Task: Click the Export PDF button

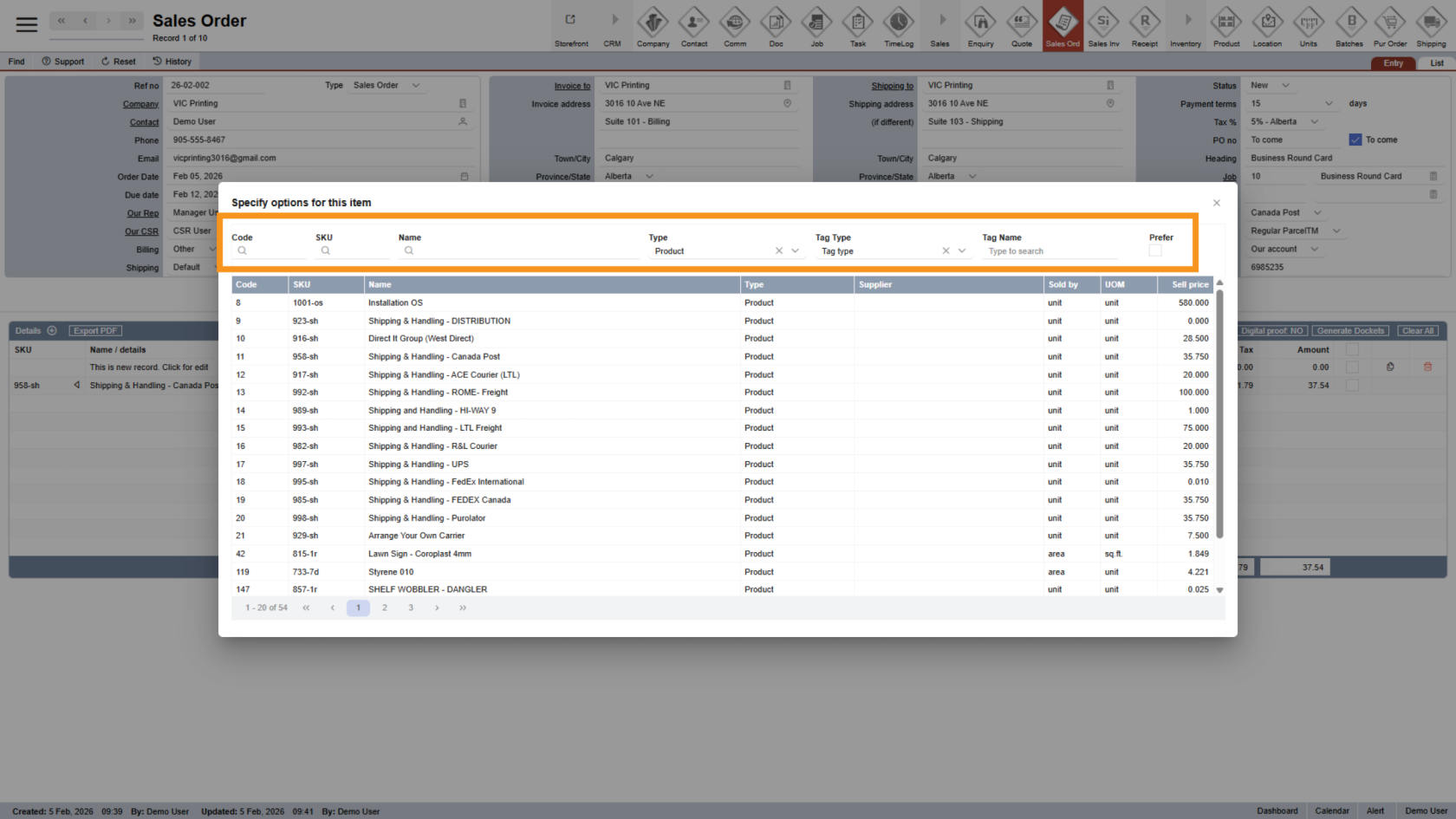Action: pyautogui.click(x=95, y=331)
